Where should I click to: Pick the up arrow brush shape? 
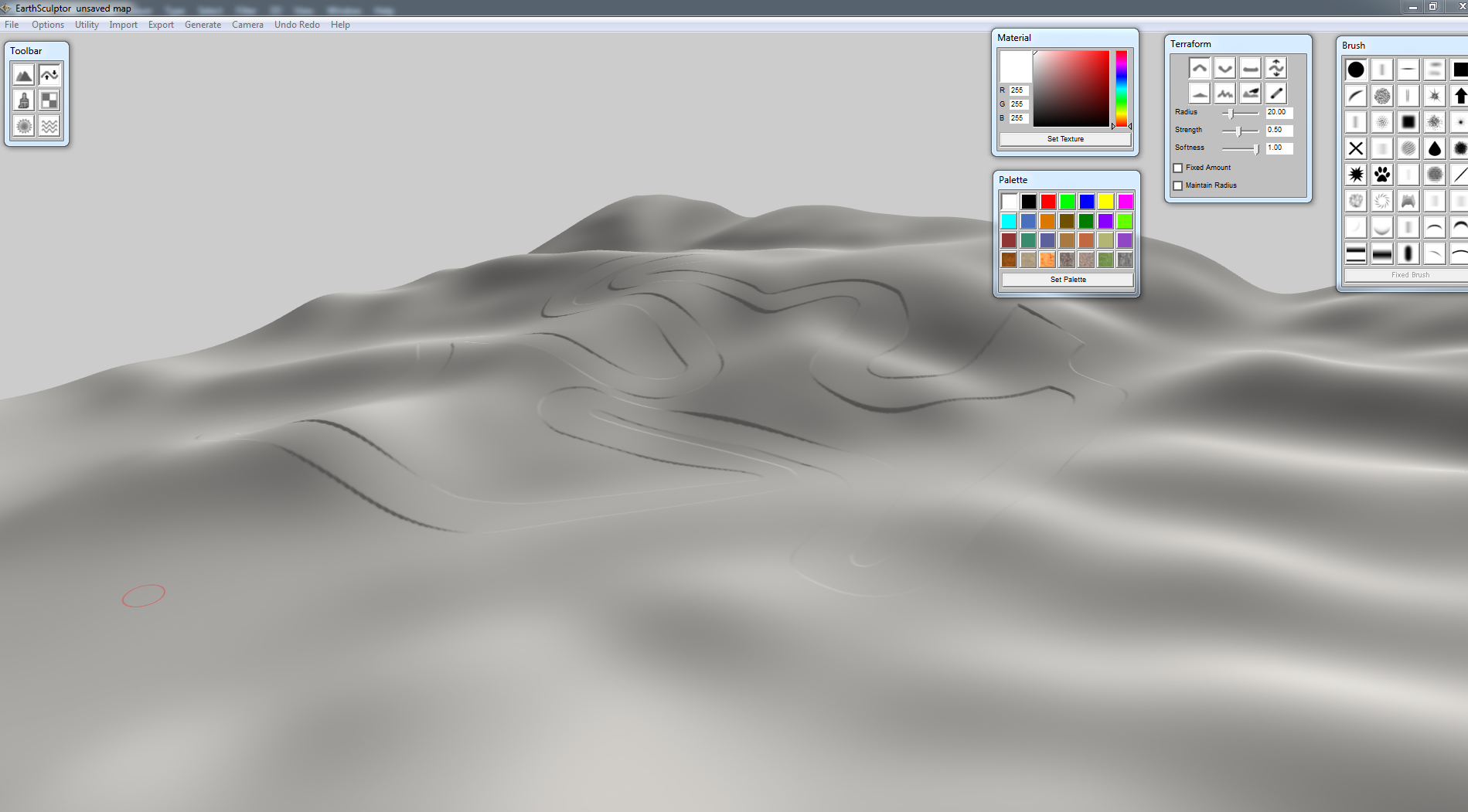pyautogui.click(x=1459, y=96)
